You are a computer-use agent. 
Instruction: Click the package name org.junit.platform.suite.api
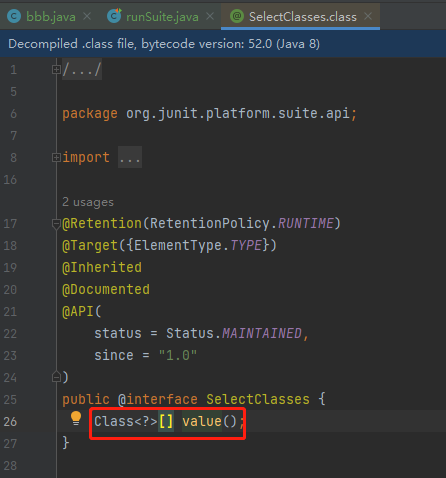pyautogui.click(x=238, y=114)
